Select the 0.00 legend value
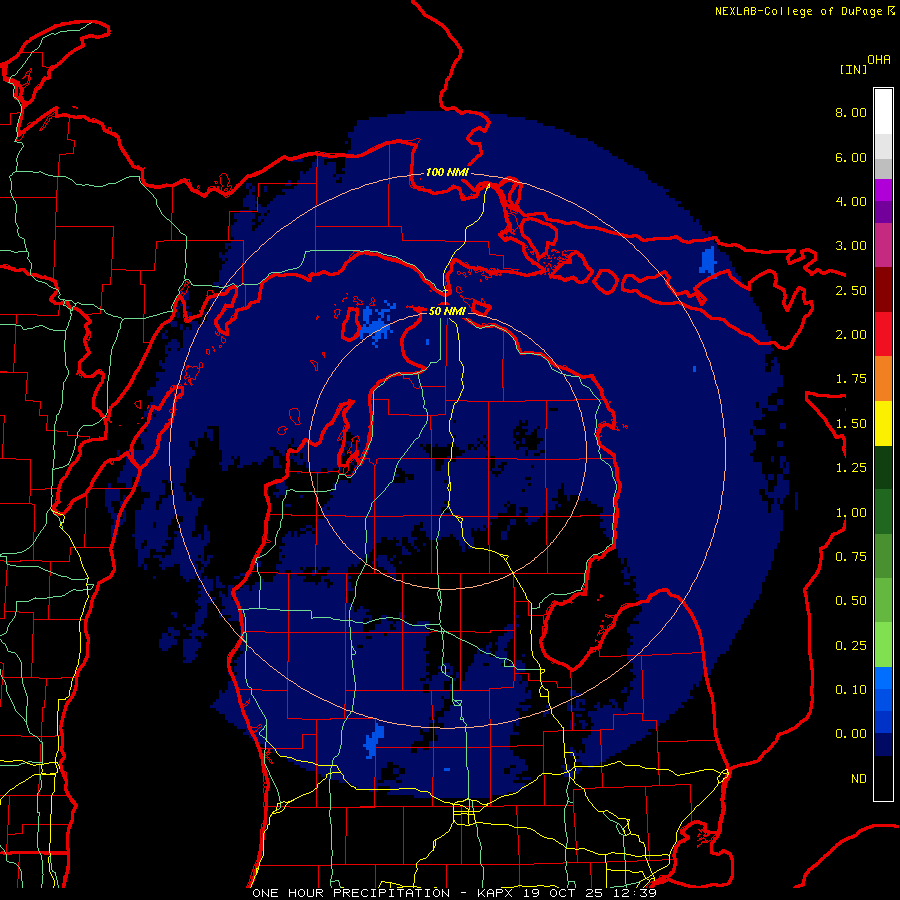Screen dimensions: 900x900 [851, 734]
